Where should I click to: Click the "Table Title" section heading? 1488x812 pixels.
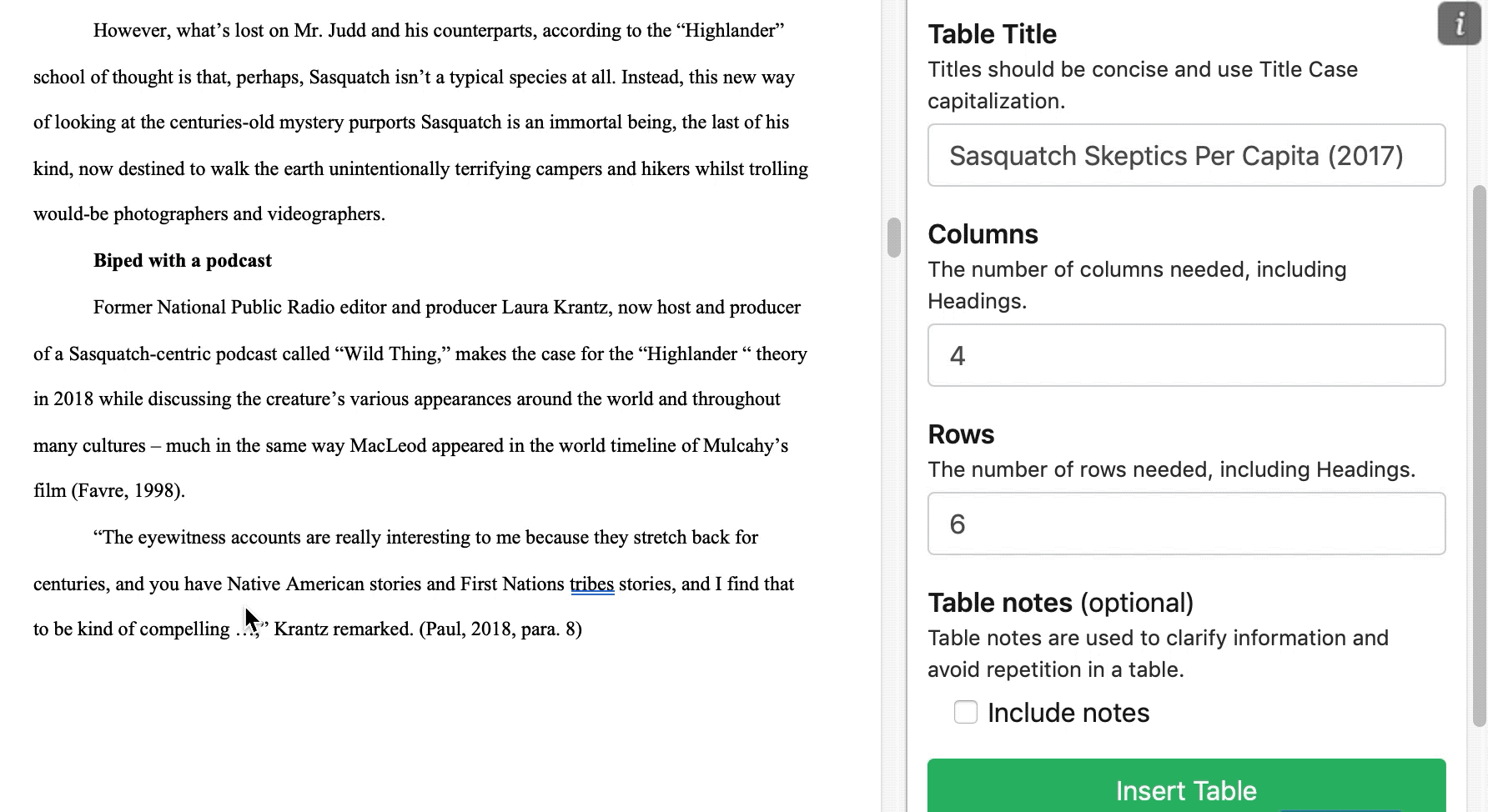click(x=992, y=35)
